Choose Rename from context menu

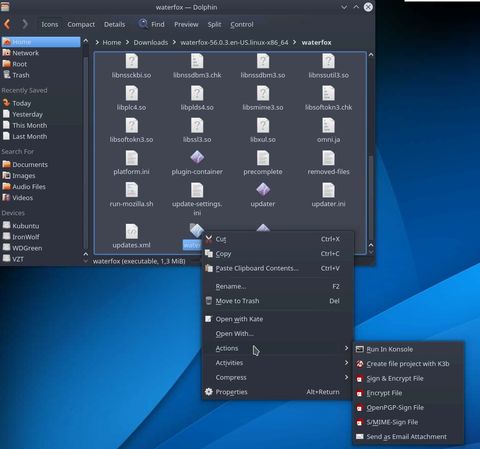point(278,286)
